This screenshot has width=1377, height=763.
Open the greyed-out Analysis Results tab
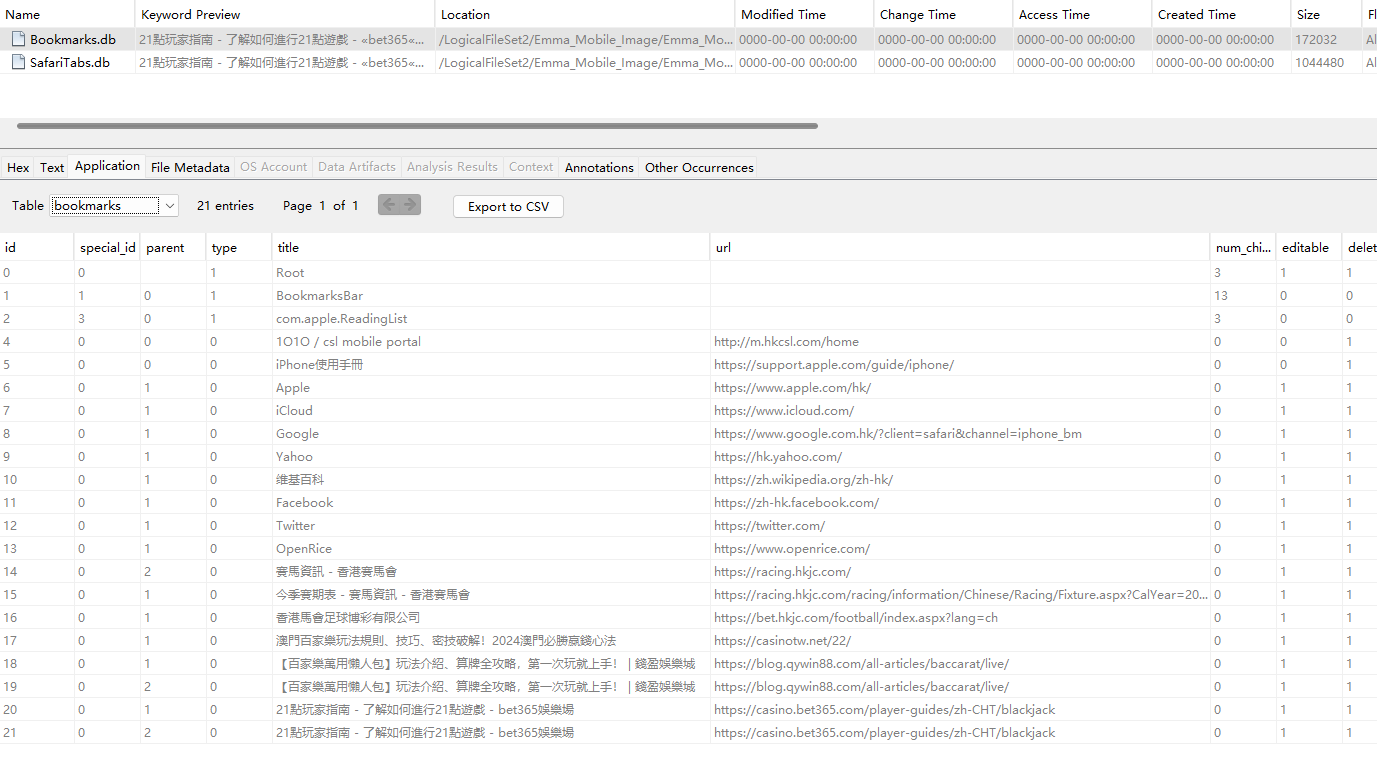point(452,167)
